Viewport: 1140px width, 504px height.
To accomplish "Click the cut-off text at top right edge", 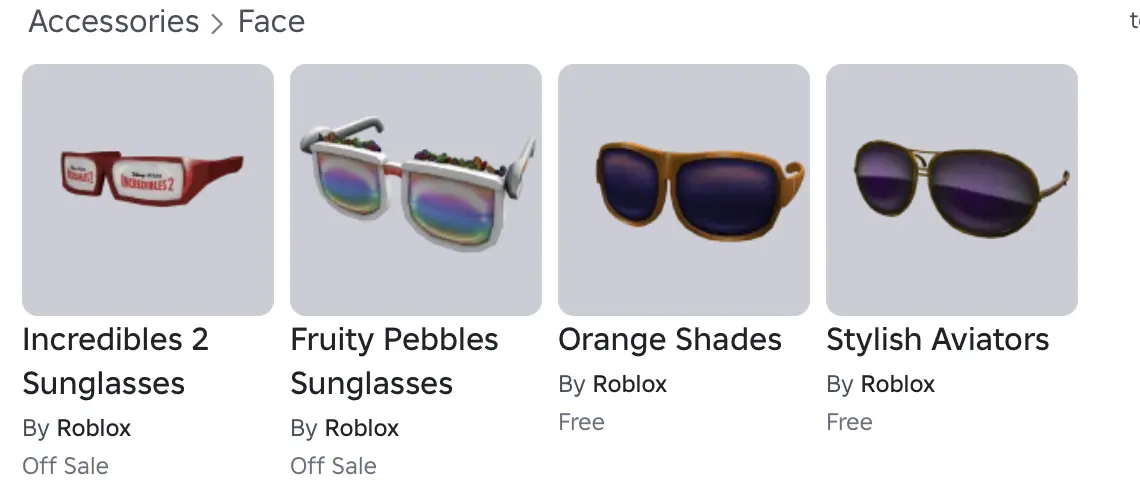I will click(1134, 22).
